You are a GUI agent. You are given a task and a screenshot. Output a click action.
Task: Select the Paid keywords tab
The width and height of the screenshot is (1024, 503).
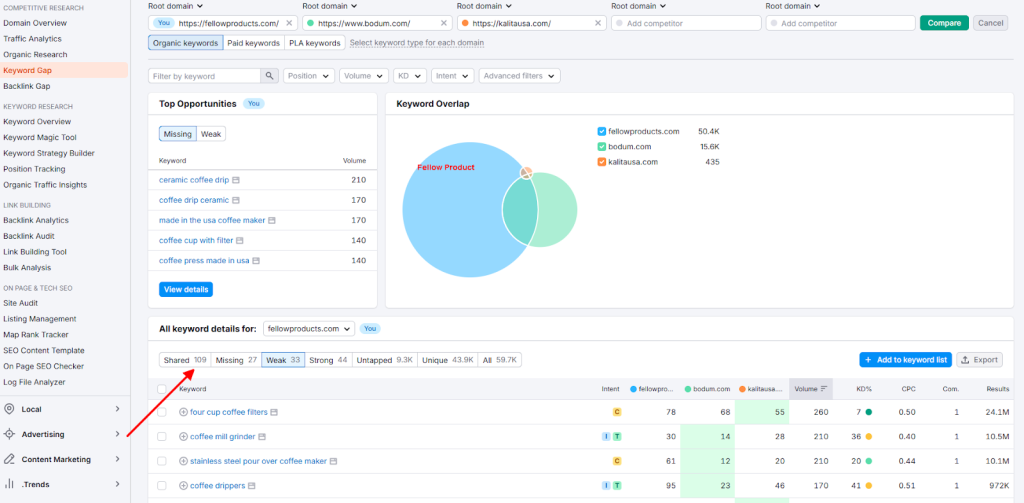[252, 43]
